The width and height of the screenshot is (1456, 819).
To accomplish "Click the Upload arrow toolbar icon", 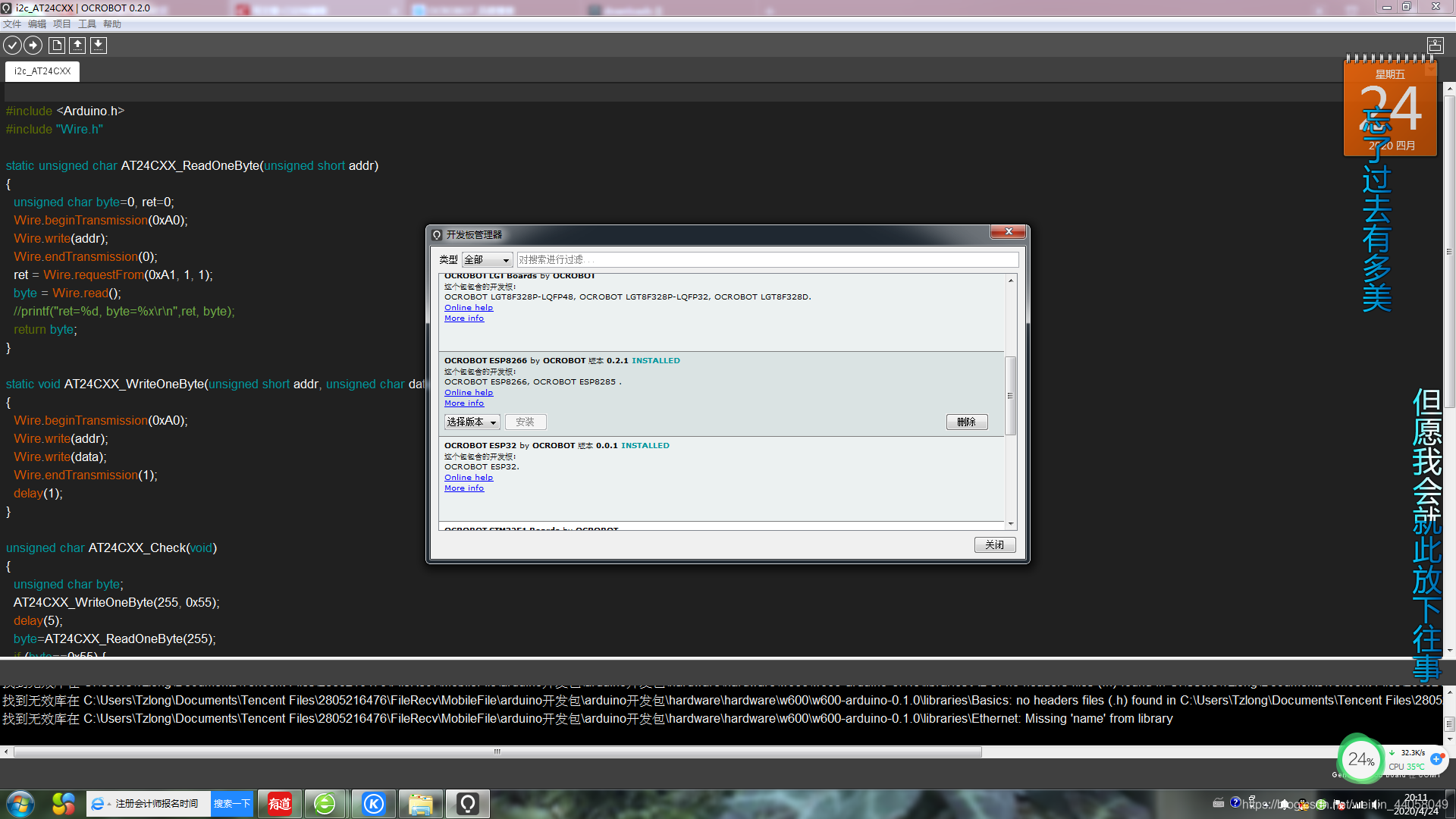I will 33,45.
